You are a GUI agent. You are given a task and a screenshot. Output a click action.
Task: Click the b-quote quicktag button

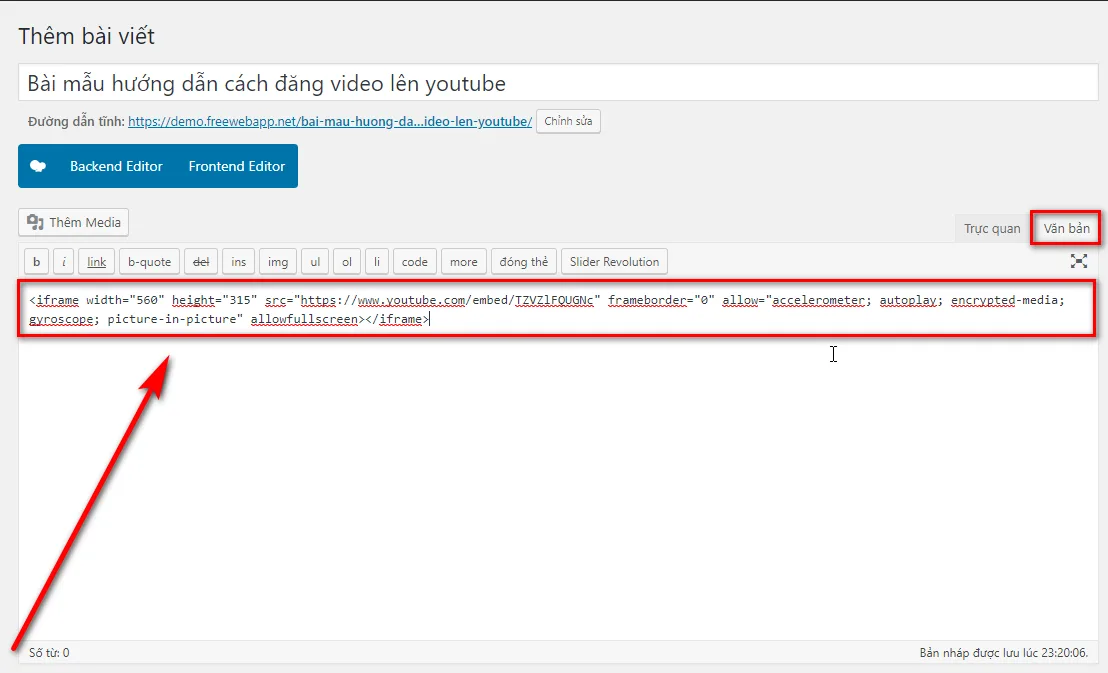point(149,262)
